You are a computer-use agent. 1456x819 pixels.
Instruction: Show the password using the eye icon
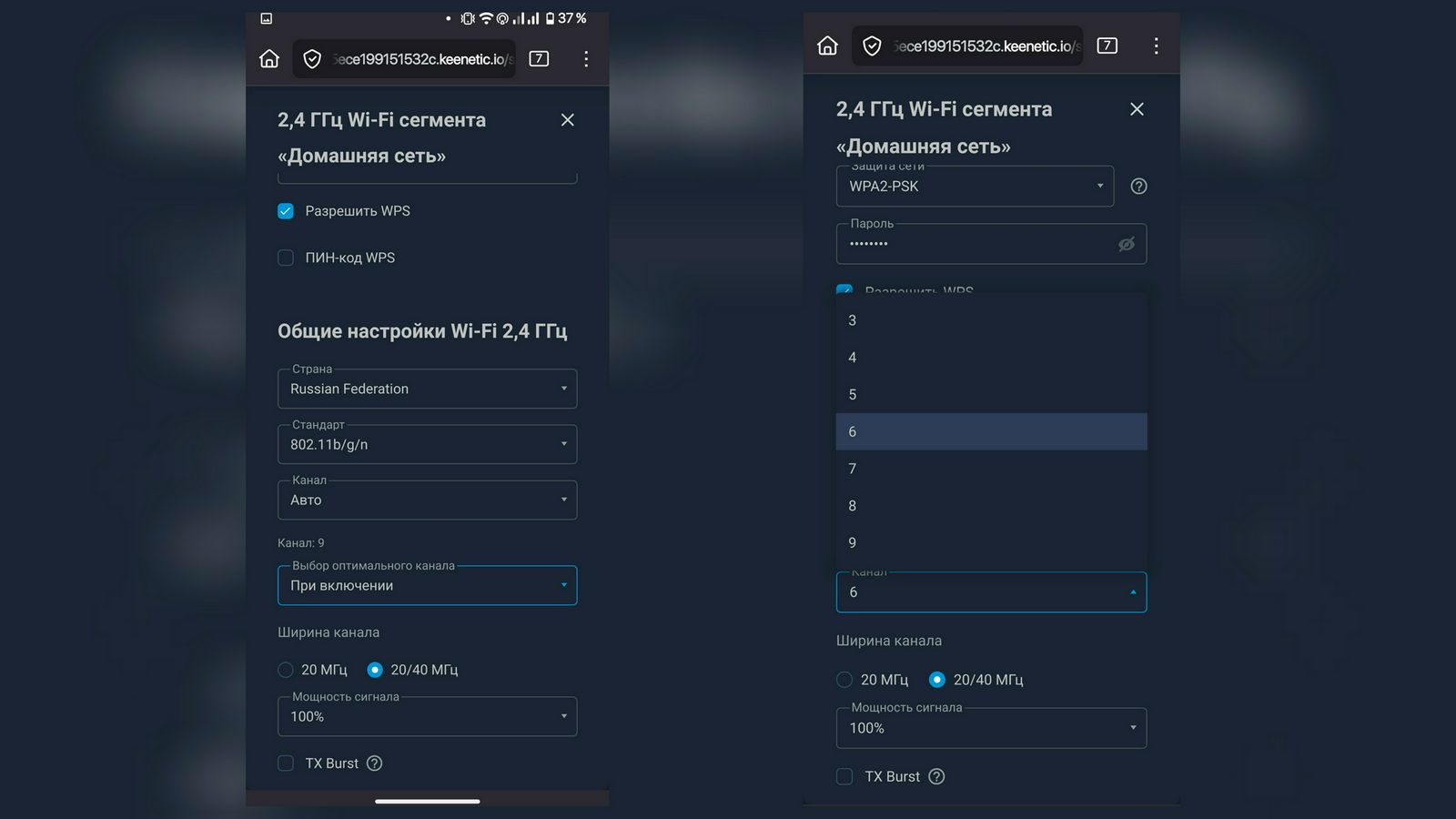click(x=1126, y=245)
